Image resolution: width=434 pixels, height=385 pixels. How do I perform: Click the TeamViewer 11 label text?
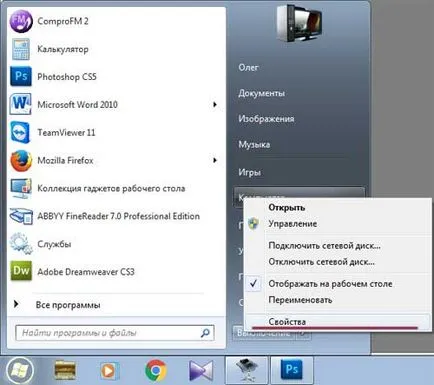[x=66, y=133]
